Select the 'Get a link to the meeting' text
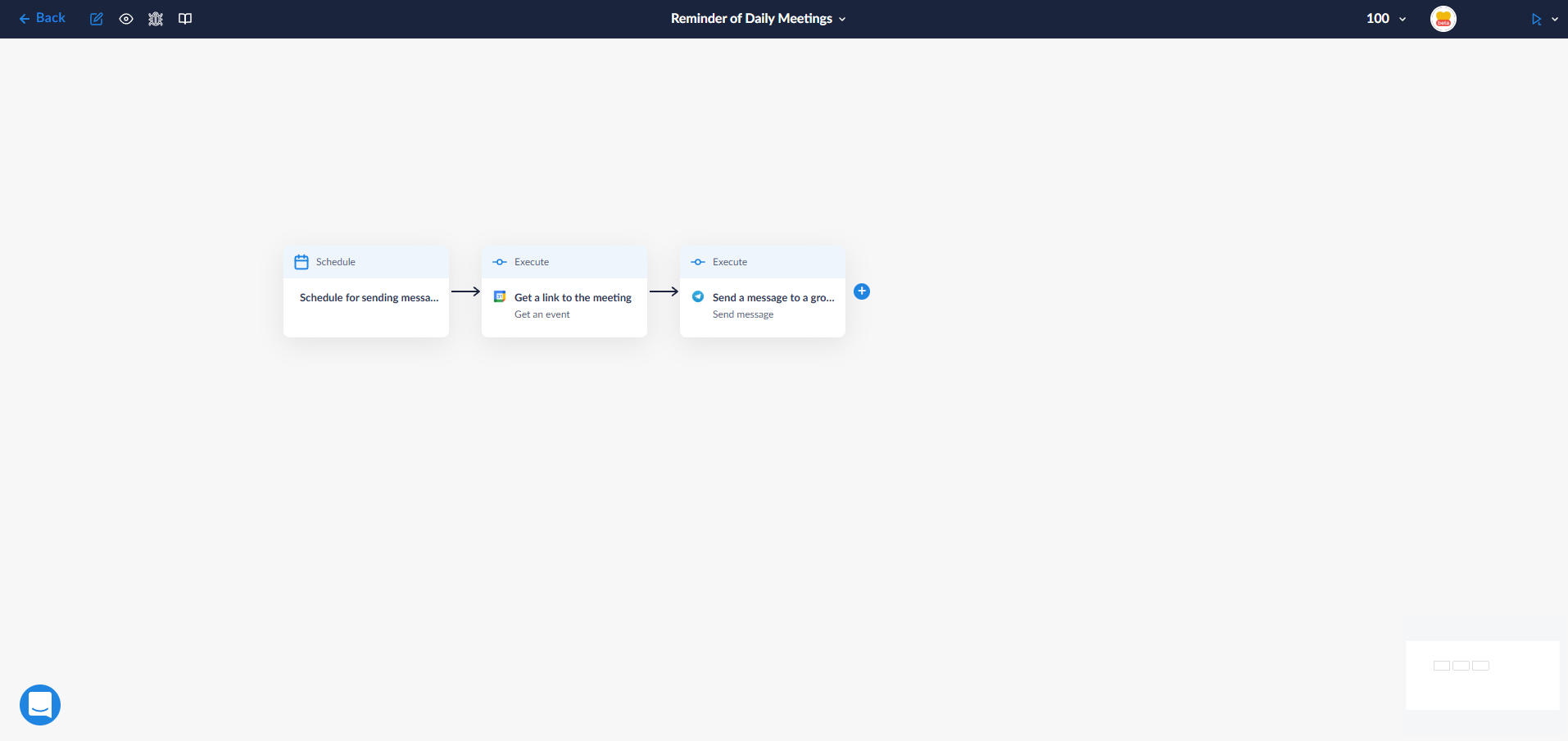Screen dimensions: 1568x741 pos(573,298)
